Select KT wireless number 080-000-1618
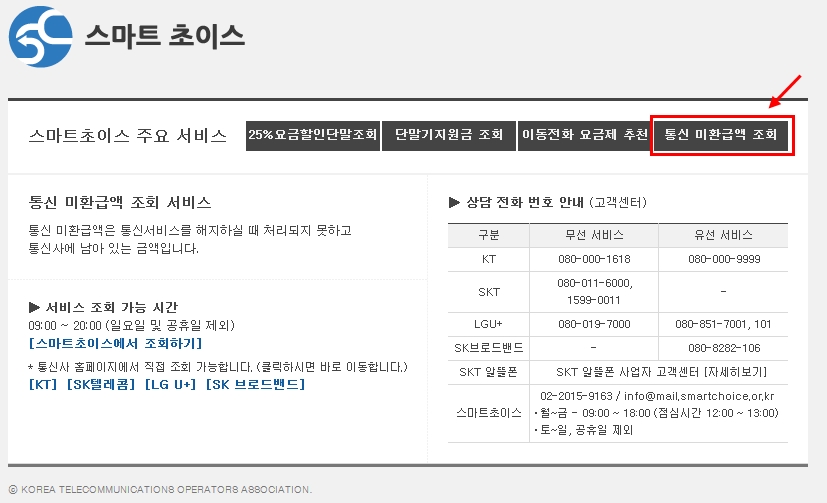The height and width of the screenshot is (503, 827). (594, 259)
